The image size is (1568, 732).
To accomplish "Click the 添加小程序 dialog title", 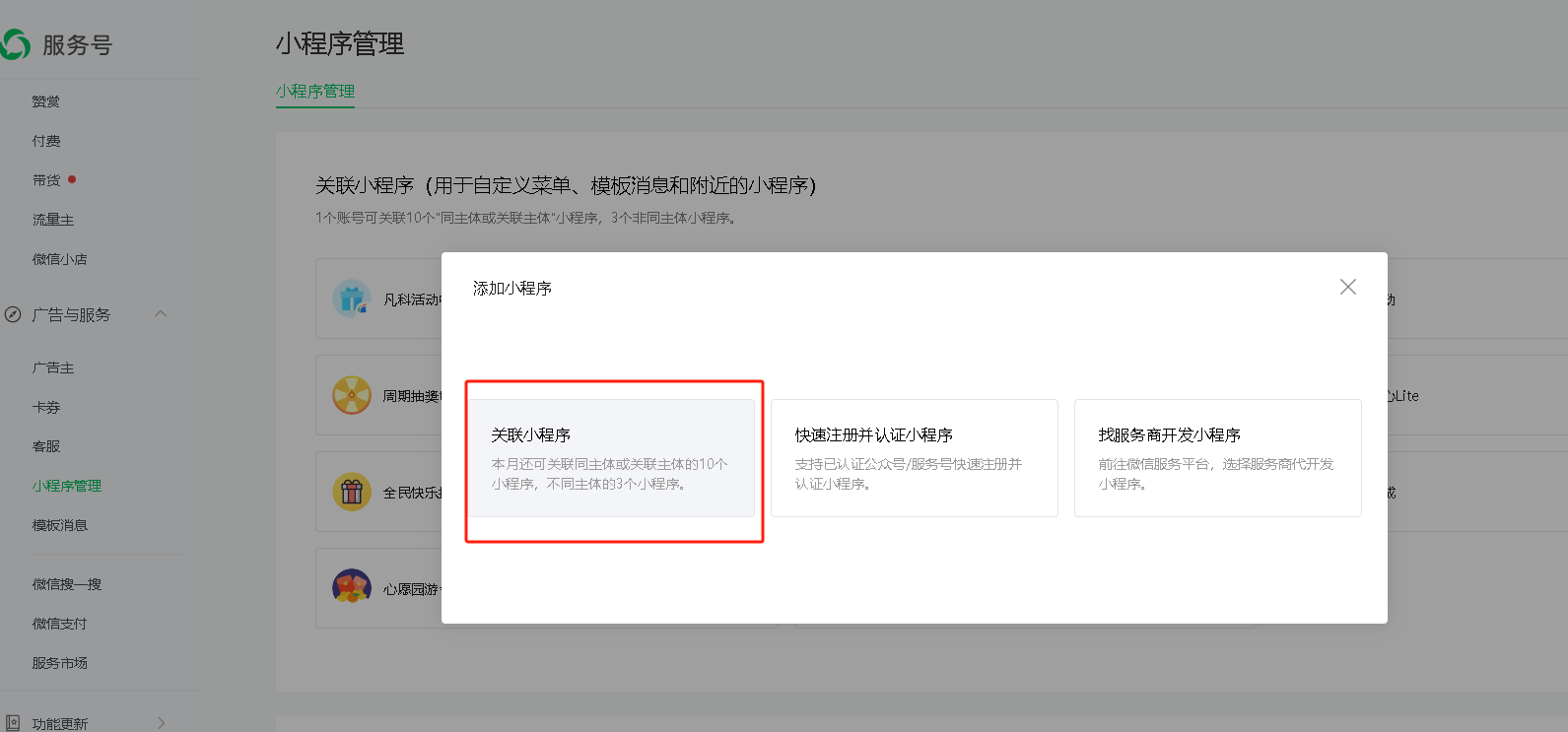I will 512,288.
